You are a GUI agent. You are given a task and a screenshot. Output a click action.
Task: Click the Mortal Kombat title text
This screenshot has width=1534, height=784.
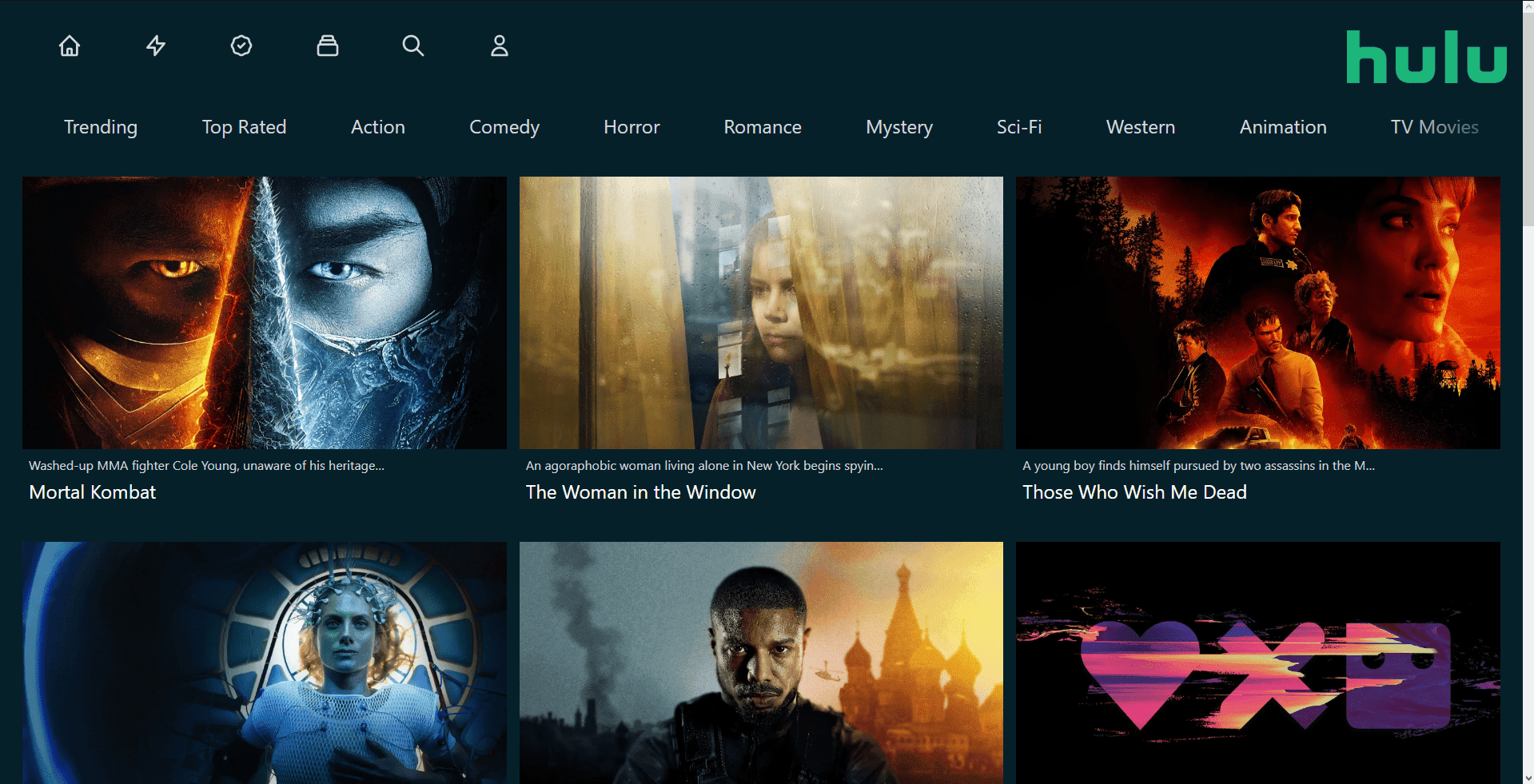click(93, 492)
